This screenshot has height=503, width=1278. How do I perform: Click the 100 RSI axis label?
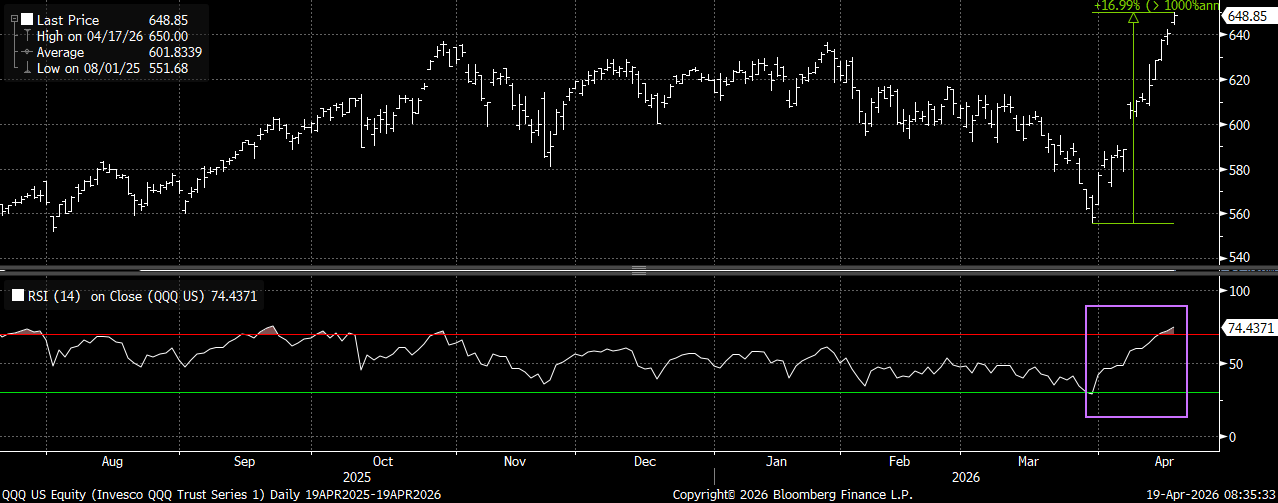(x=1237, y=291)
